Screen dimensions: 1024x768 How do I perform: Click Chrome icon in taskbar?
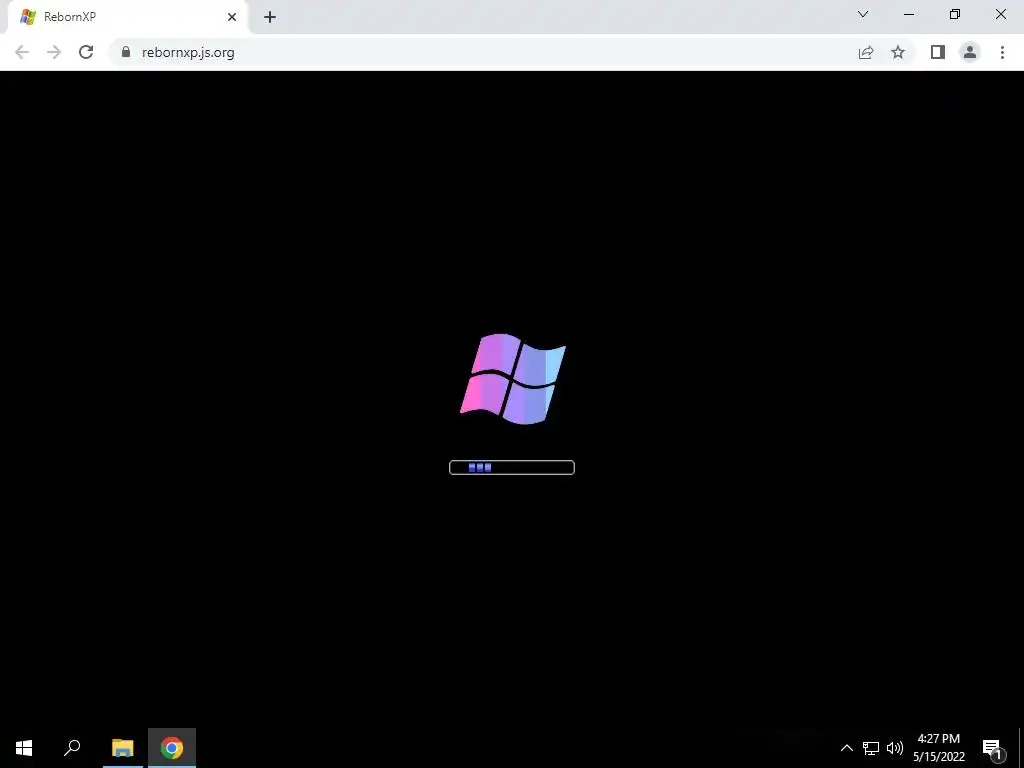(172, 748)
